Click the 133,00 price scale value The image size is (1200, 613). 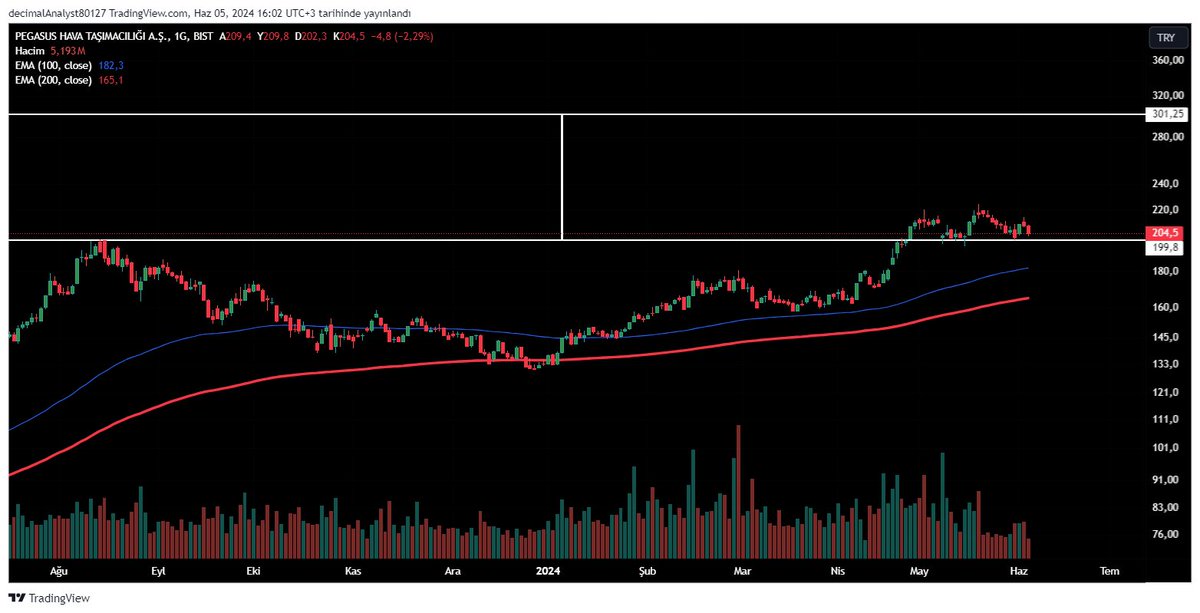point(1167,364)
